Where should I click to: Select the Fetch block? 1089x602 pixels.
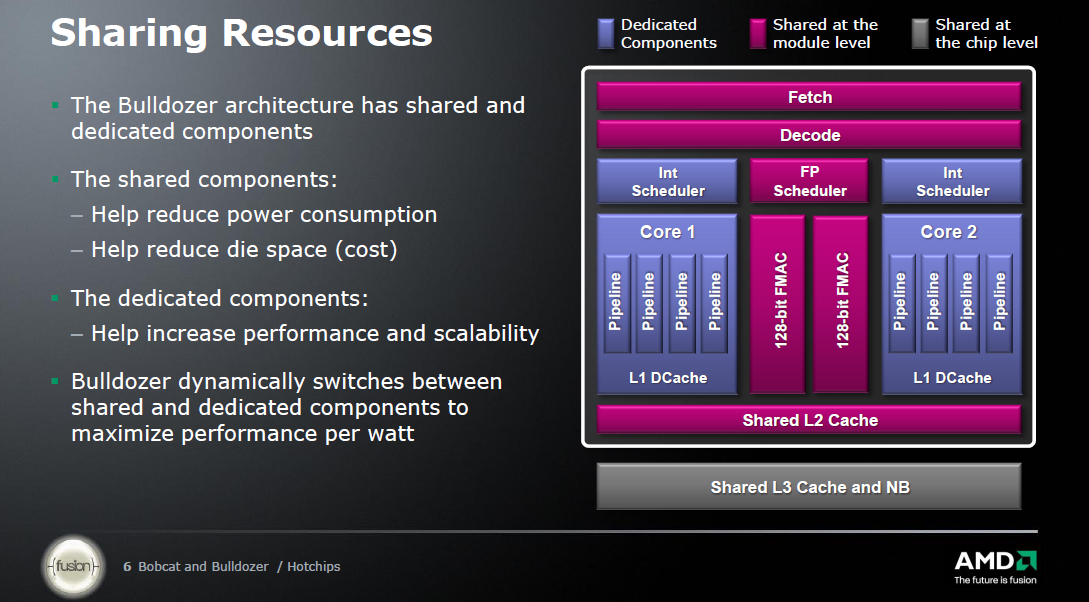pyautogui.click(x=809, y=97)
